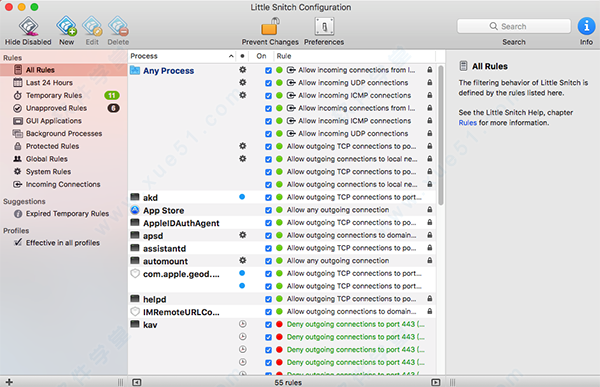This screenshot has width=600, height=387.
Task: Click the green allow dot on the akd rule
Action: coord(279,198)
